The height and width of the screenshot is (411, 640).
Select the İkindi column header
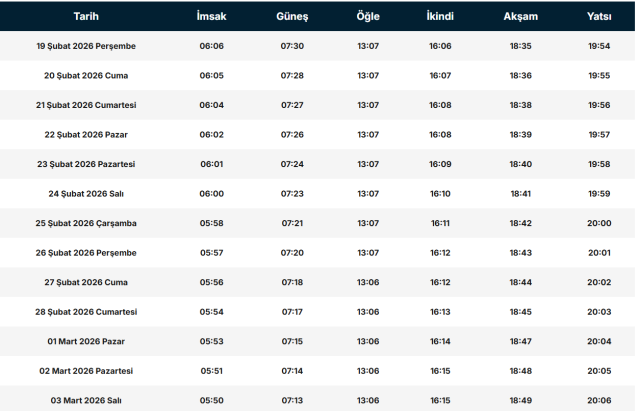coord(440,17)
